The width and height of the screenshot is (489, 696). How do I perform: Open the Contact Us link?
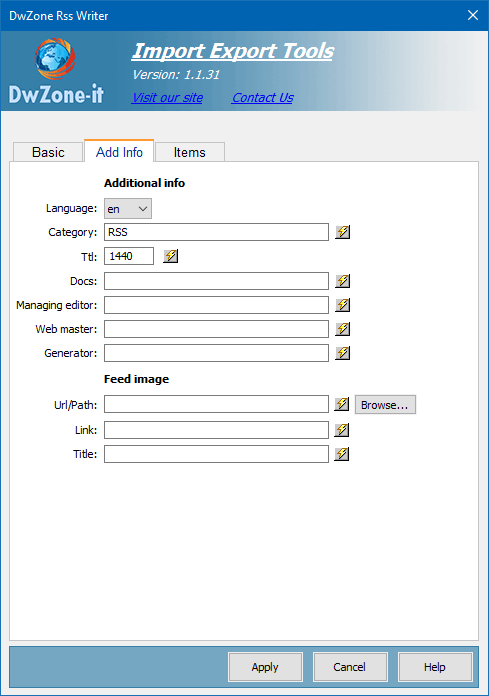point(263,98)
